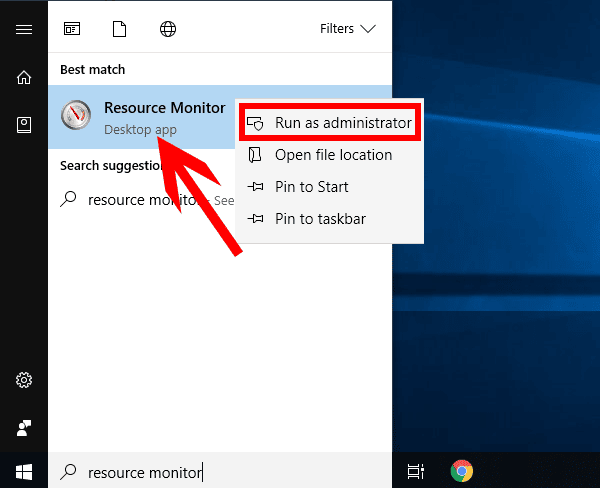The image size is (600, 488).
Task: Click the pin icon beside Pin to Start
Action: pos(255,187)
